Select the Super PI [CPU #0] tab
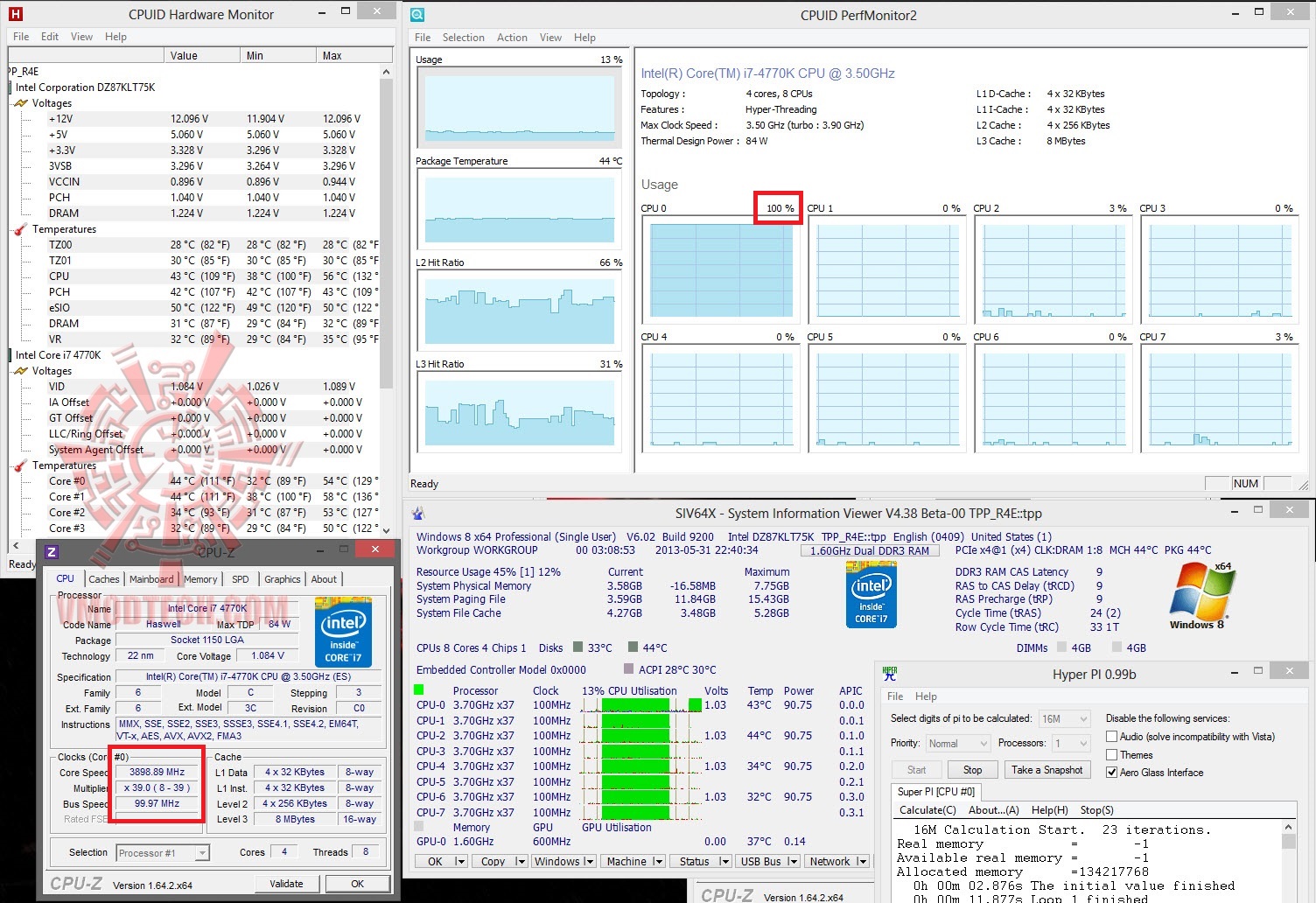1316x903 pixels. click(936, 792)
